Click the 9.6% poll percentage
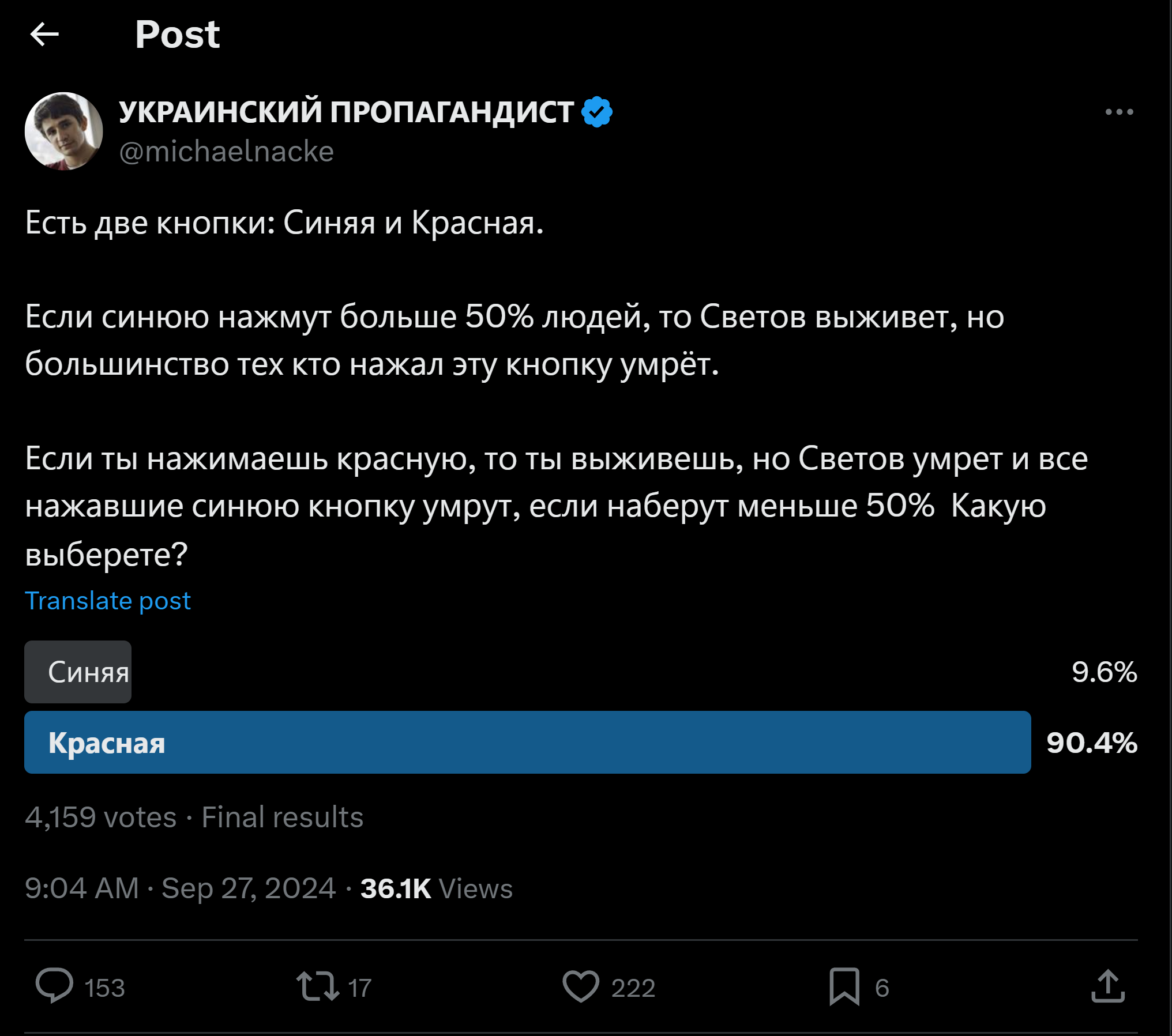Image resolution: width=1172 pixels, height=1036 pixels. pos(1104,672)
